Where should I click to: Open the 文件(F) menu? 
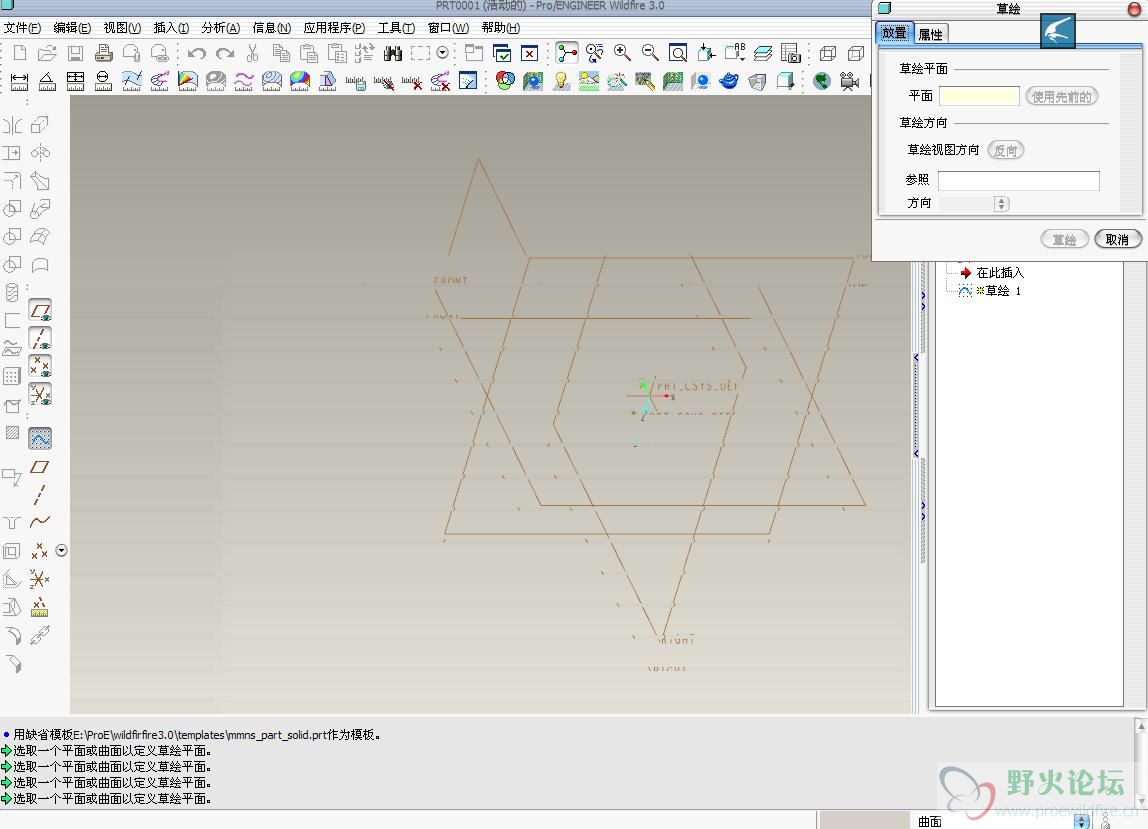pos(22,28)
